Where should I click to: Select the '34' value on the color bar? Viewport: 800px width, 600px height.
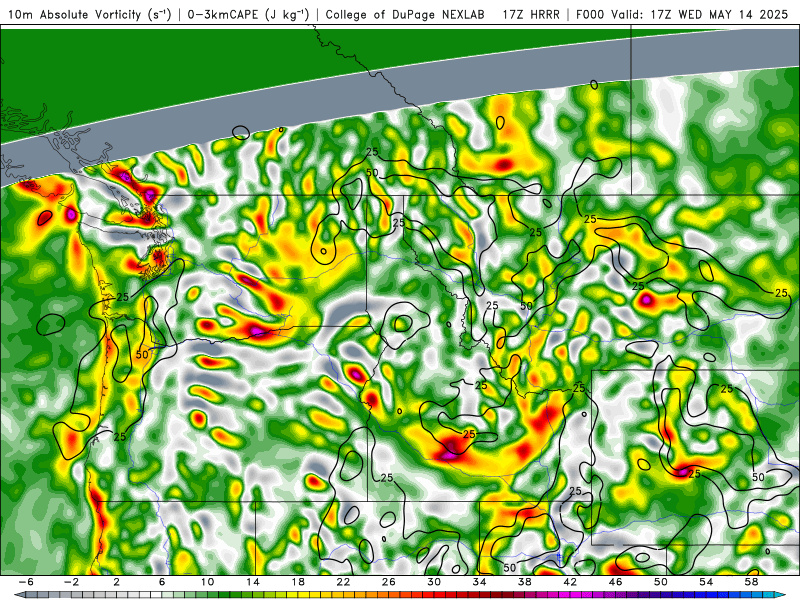(480, 582)
